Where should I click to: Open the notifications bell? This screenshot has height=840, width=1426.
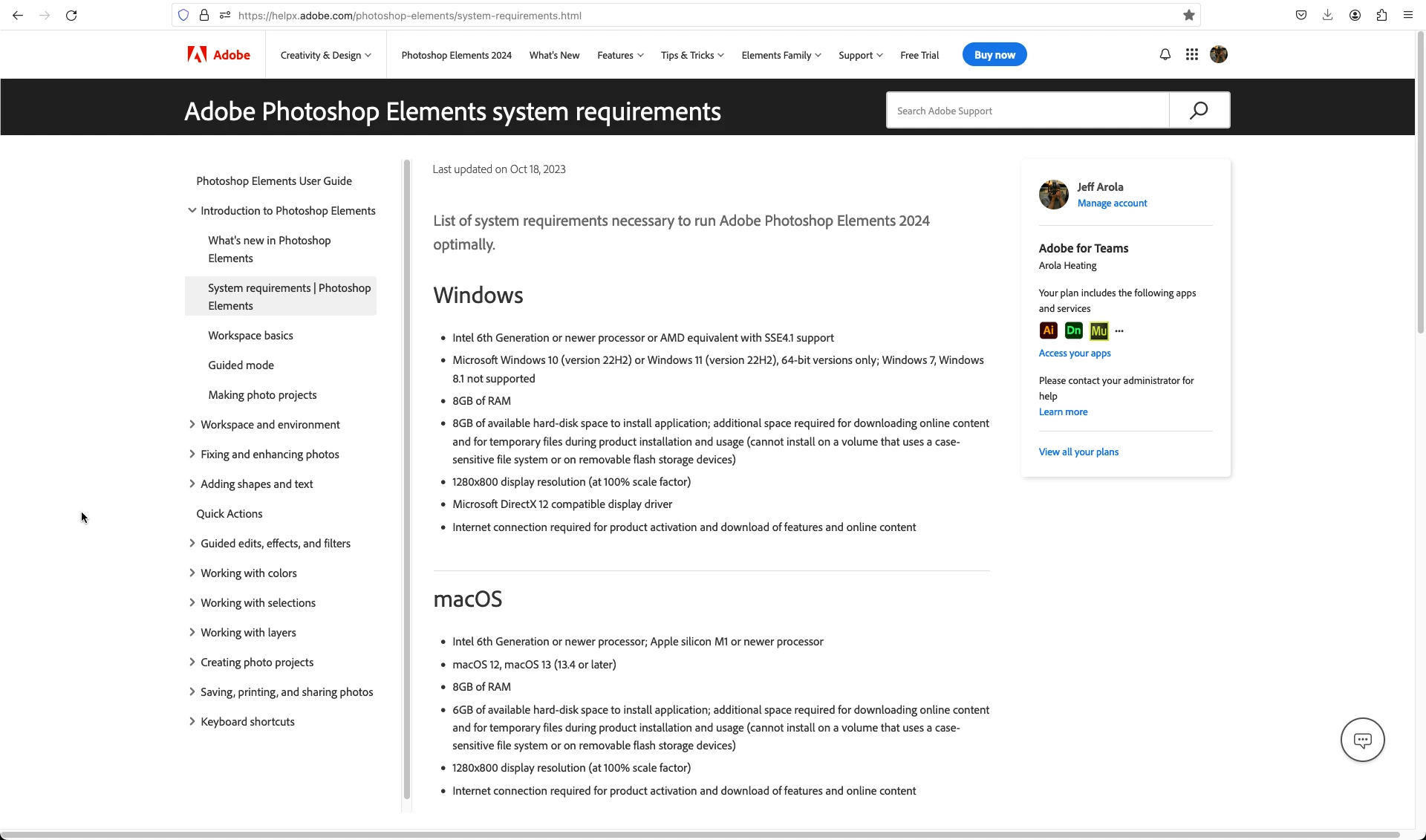coord(1165,54)
